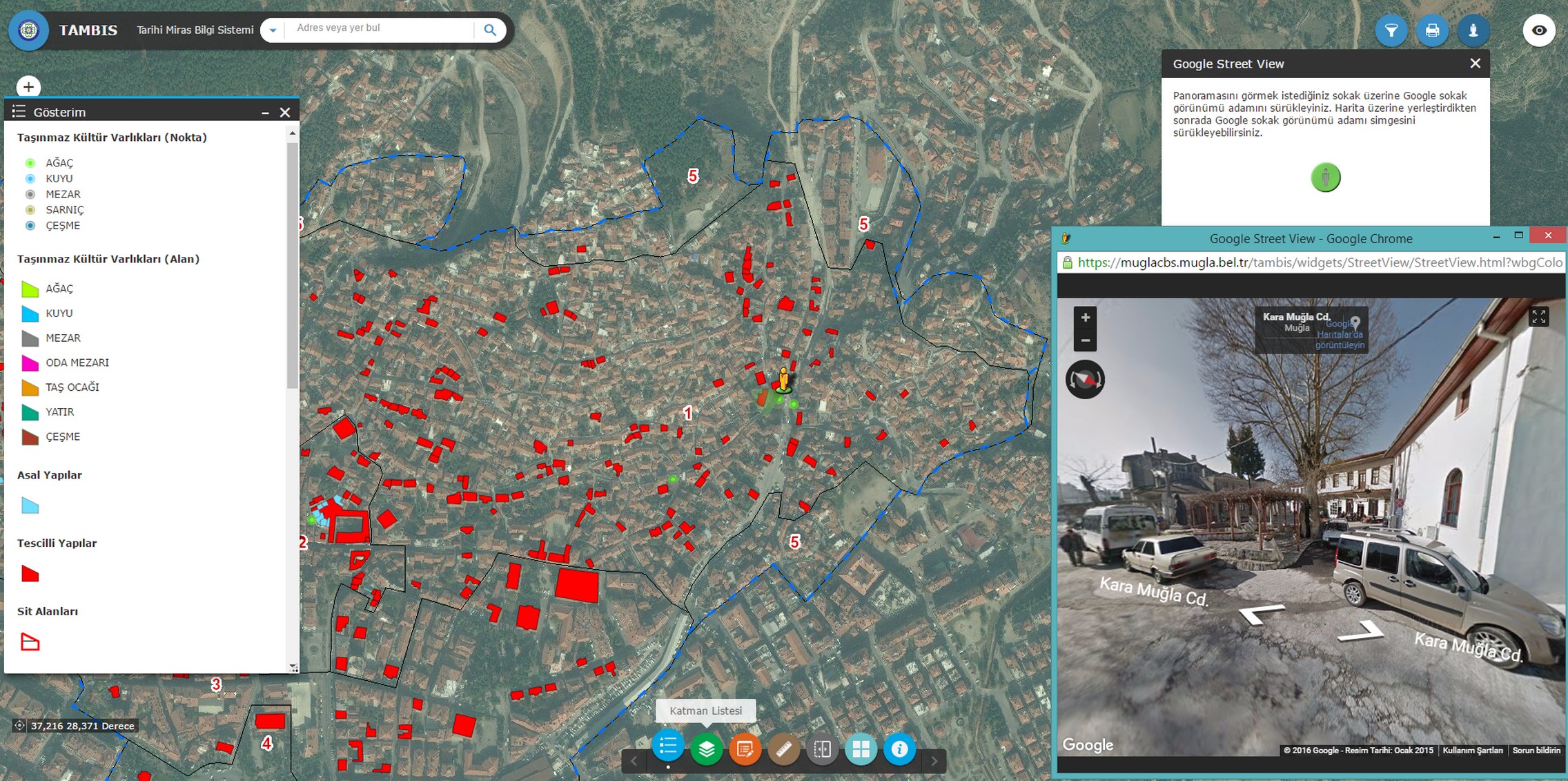1568x781 pixels.
Task: Pick up the green Street View man
Action: (x=1325, y=177)
